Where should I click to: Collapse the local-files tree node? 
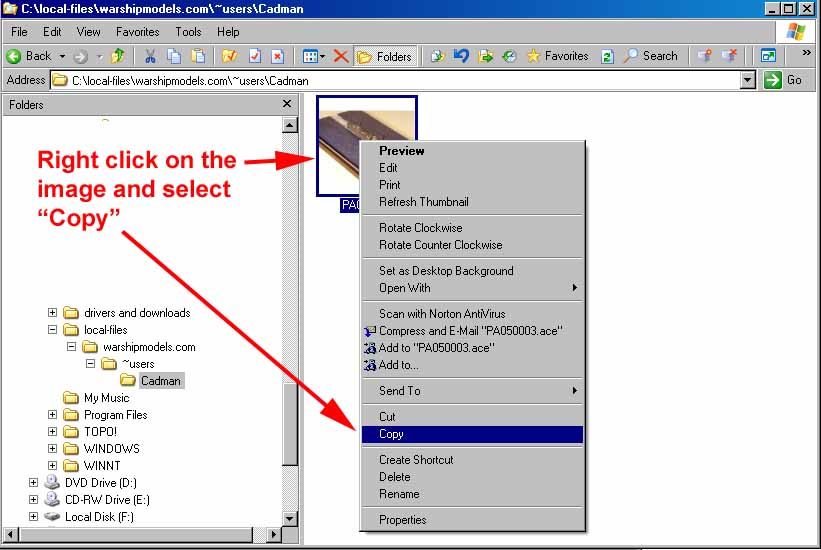click(53, 330)
